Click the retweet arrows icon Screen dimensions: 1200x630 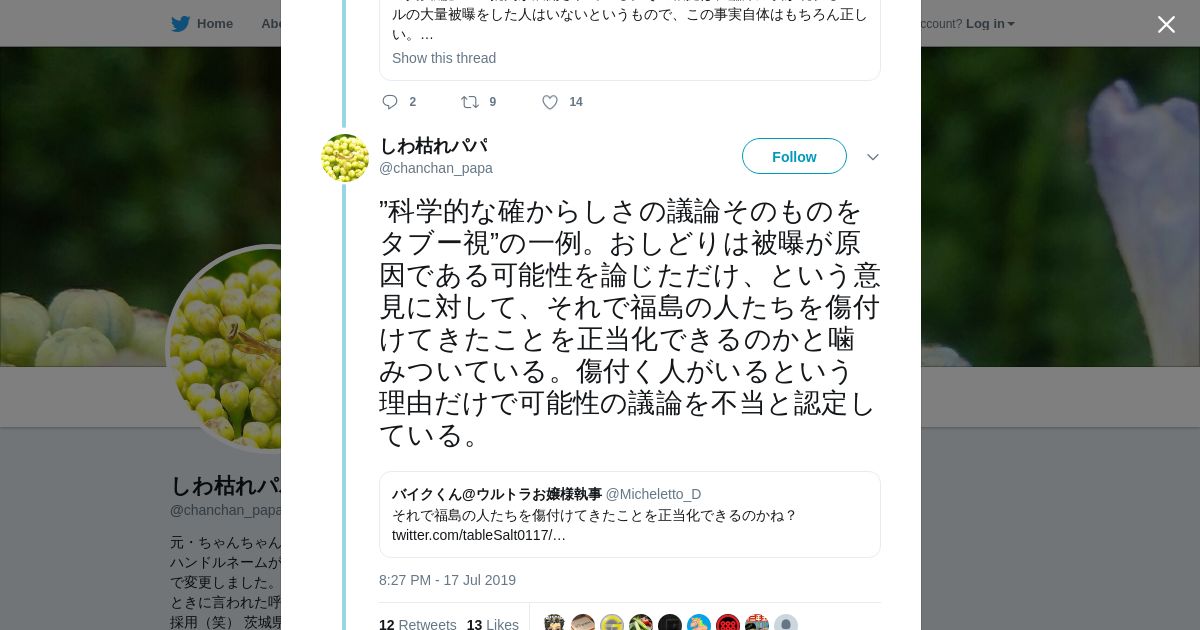(469, 102)
